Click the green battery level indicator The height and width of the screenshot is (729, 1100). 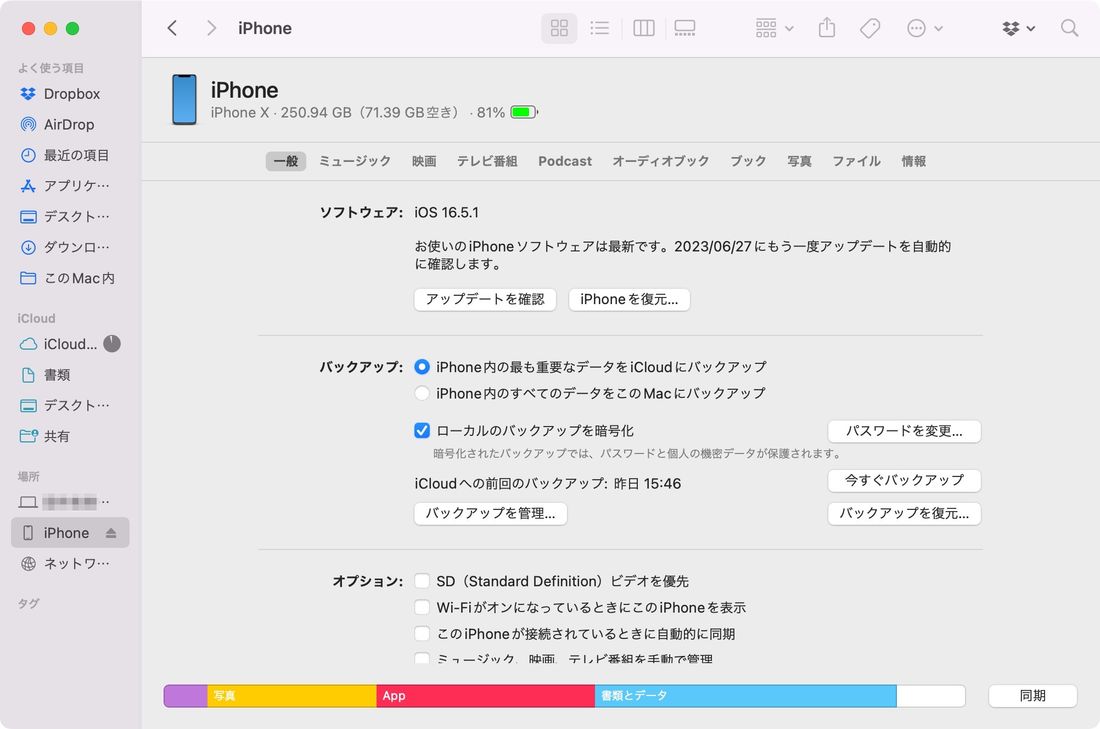pyautogui.click(x=524, y=112)
